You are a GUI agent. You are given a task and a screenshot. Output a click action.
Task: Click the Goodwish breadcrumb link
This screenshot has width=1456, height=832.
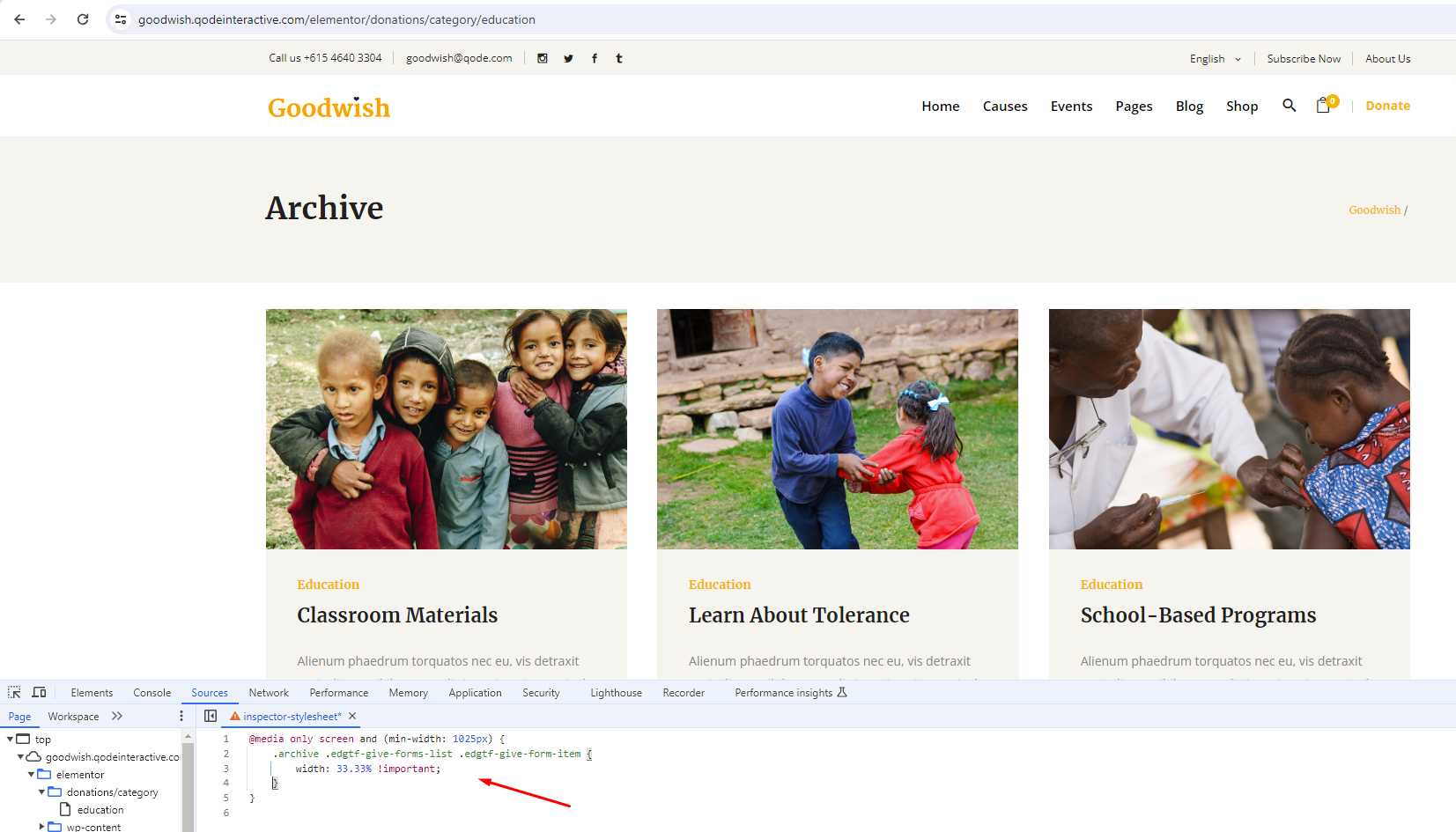tap(1374, 210)
